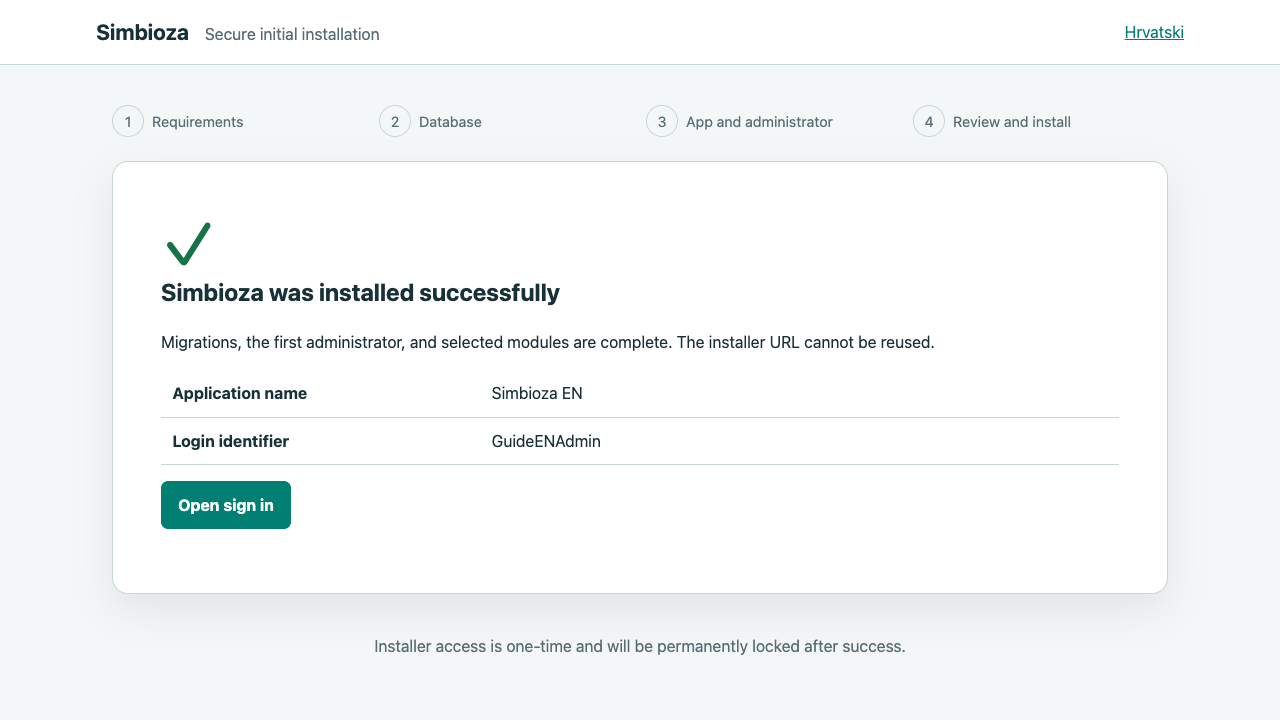Viewport: 1280px width, 720px height.
Task: Click the Database step label
Action: 450,122
